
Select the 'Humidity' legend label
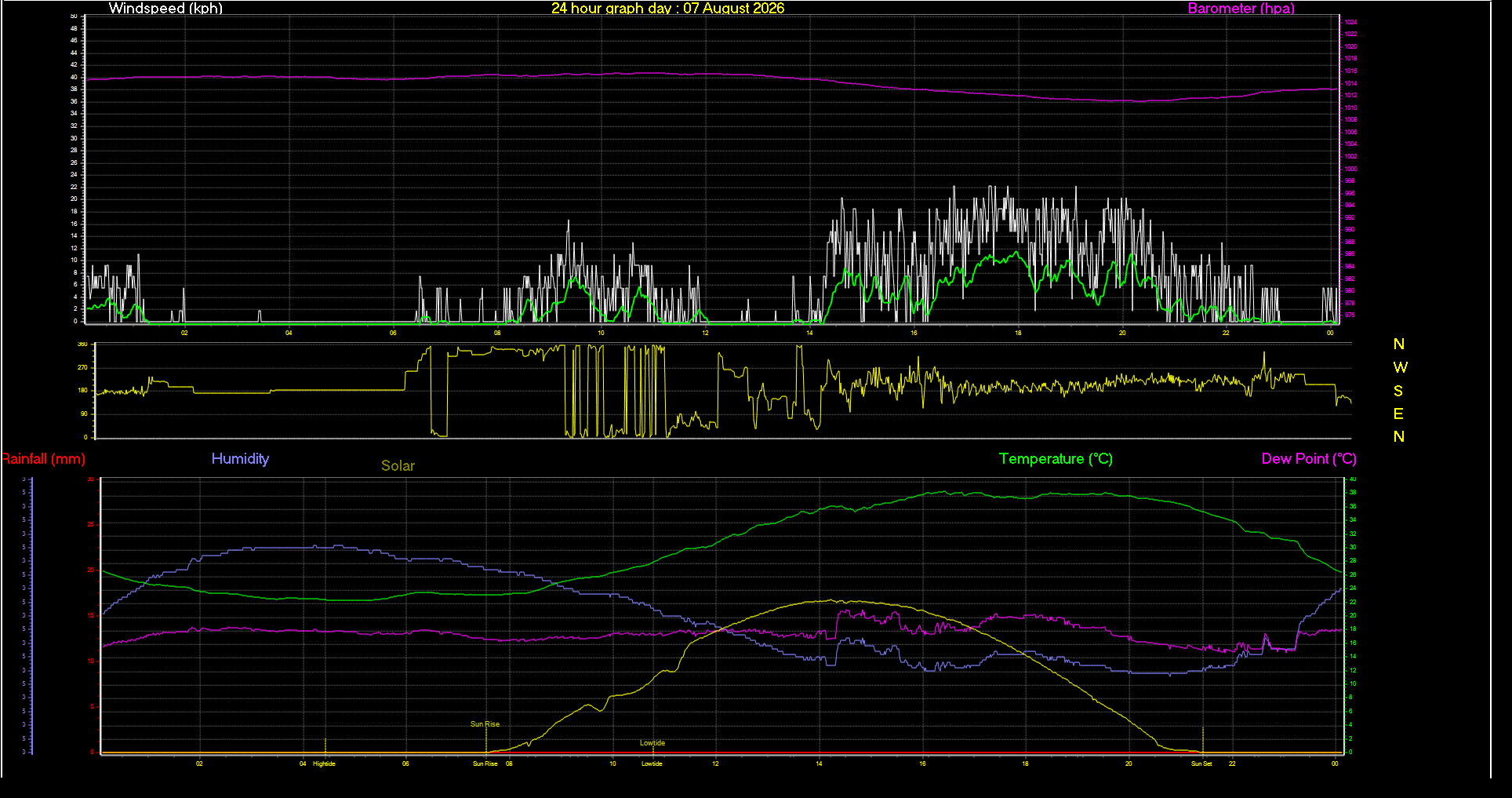pyautogui.click(x=240, y=459)
